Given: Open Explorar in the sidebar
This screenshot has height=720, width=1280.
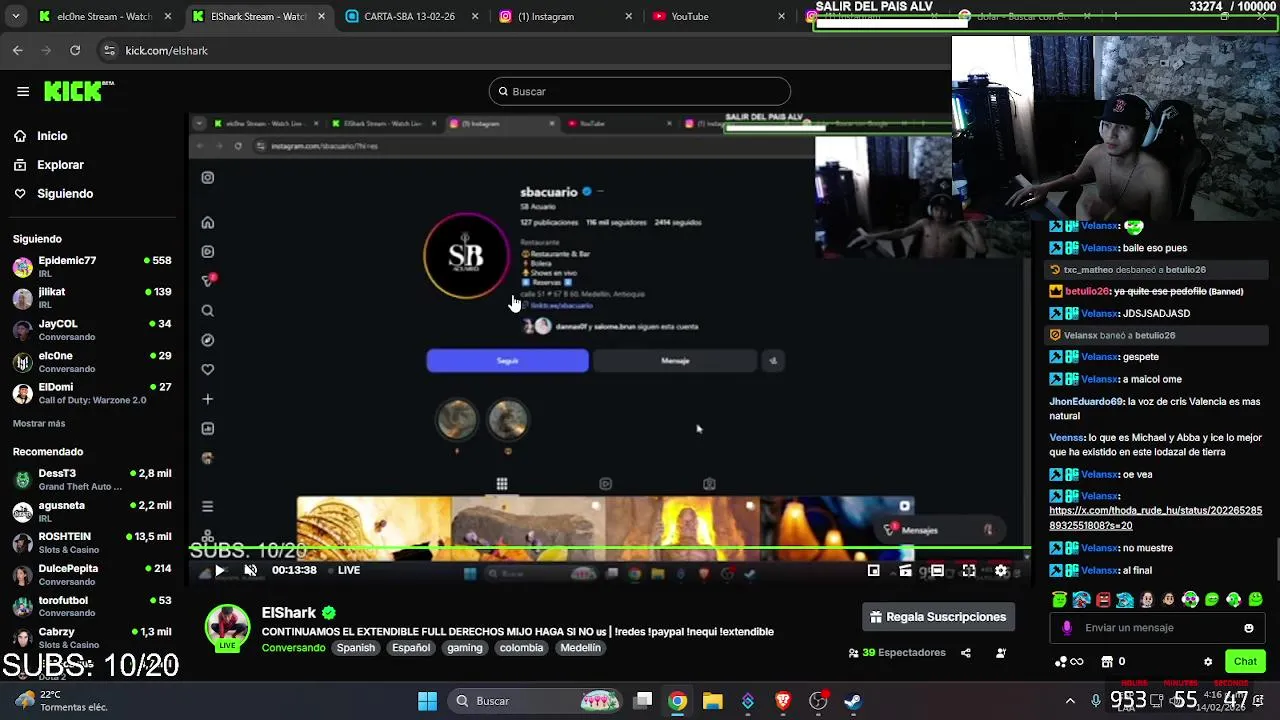Looking at the screenshot, I should pos(60,165).
